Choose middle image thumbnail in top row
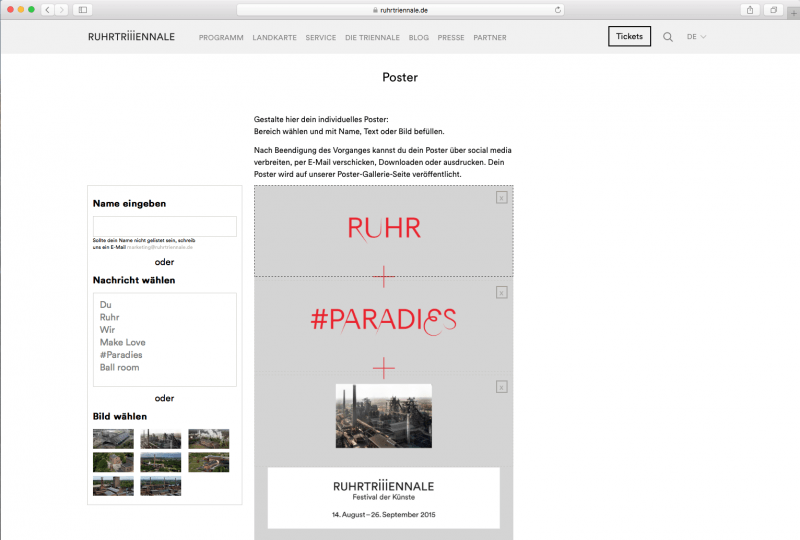Viewport: 800px width, 540px height. pos(161,439)
